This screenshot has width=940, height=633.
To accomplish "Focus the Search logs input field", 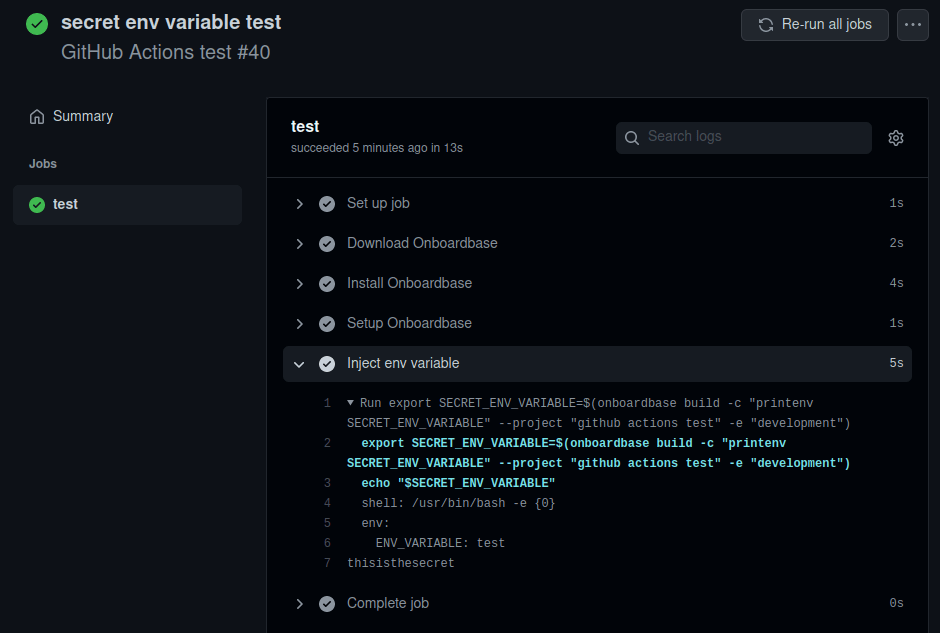I will pyautogui.click(x=743, y=138).
